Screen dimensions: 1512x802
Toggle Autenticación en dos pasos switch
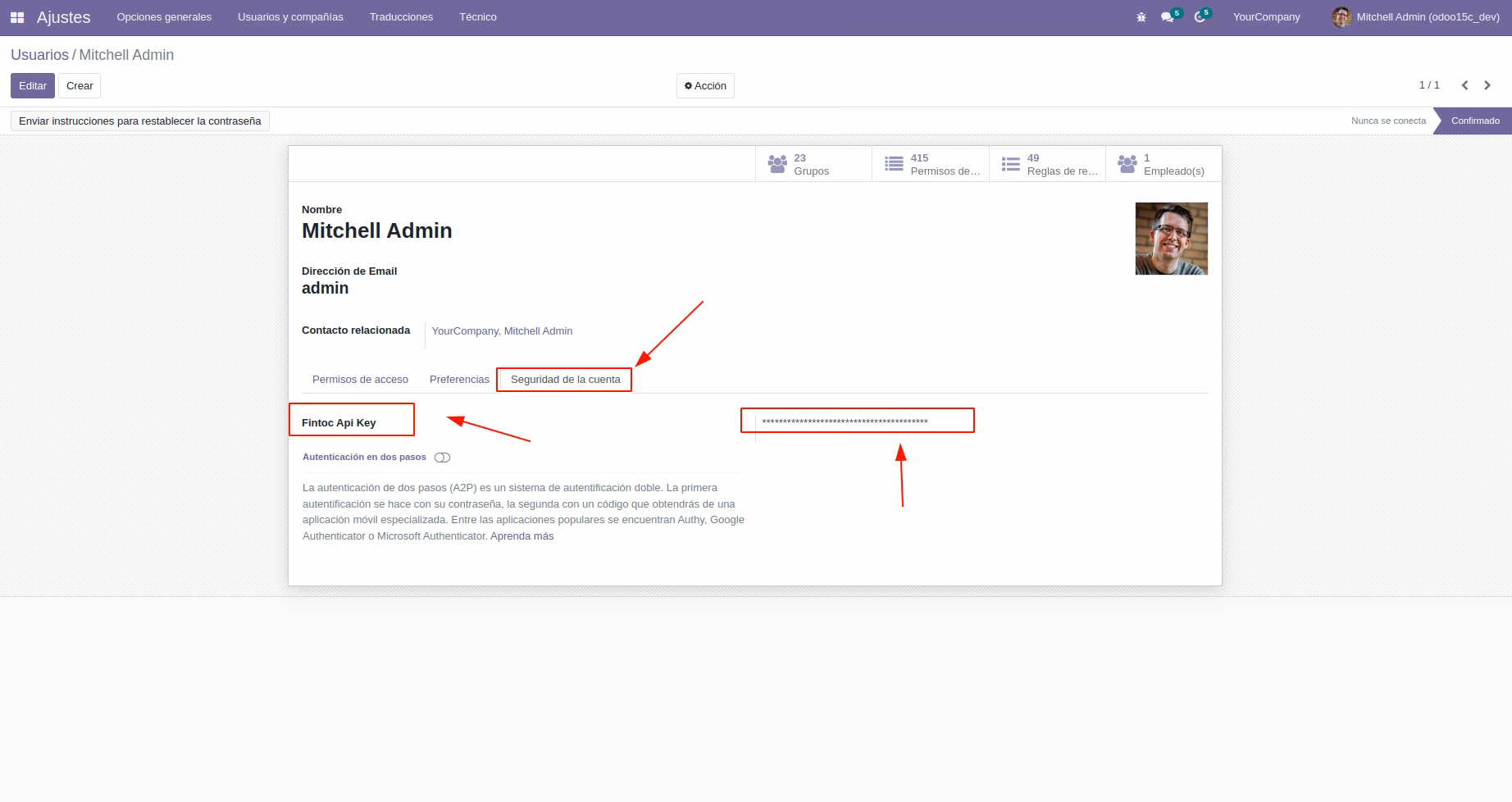pos(443,458)
